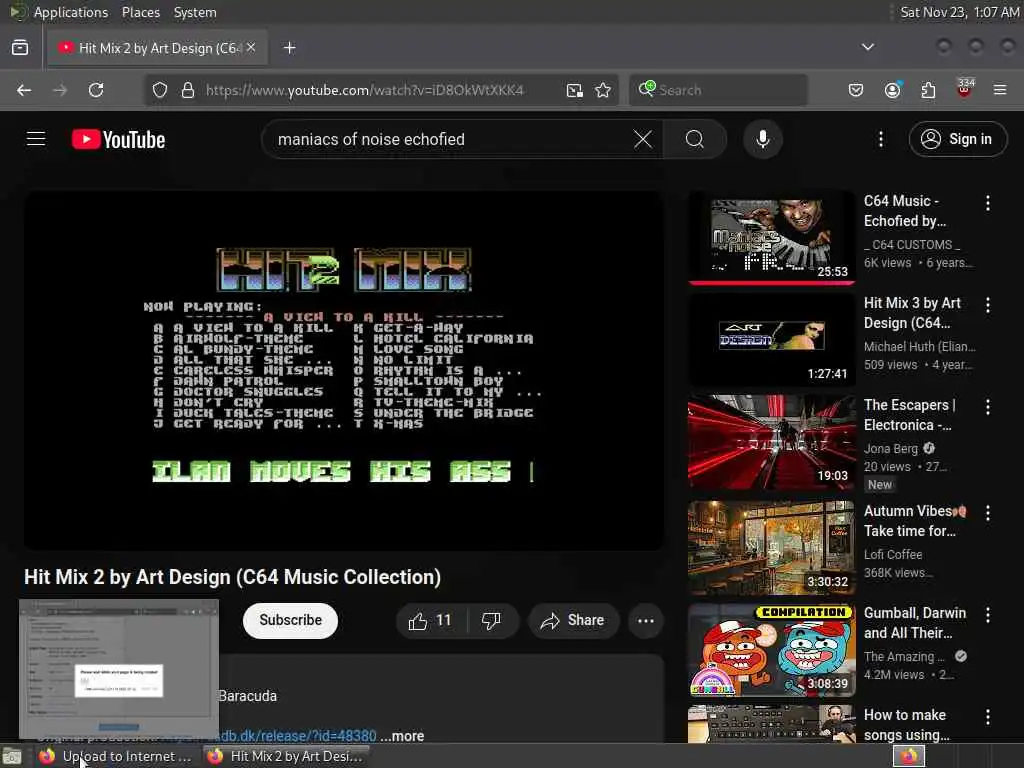Click the show desktop taskbar icon

pyautogui.click(x=12, y=757)
